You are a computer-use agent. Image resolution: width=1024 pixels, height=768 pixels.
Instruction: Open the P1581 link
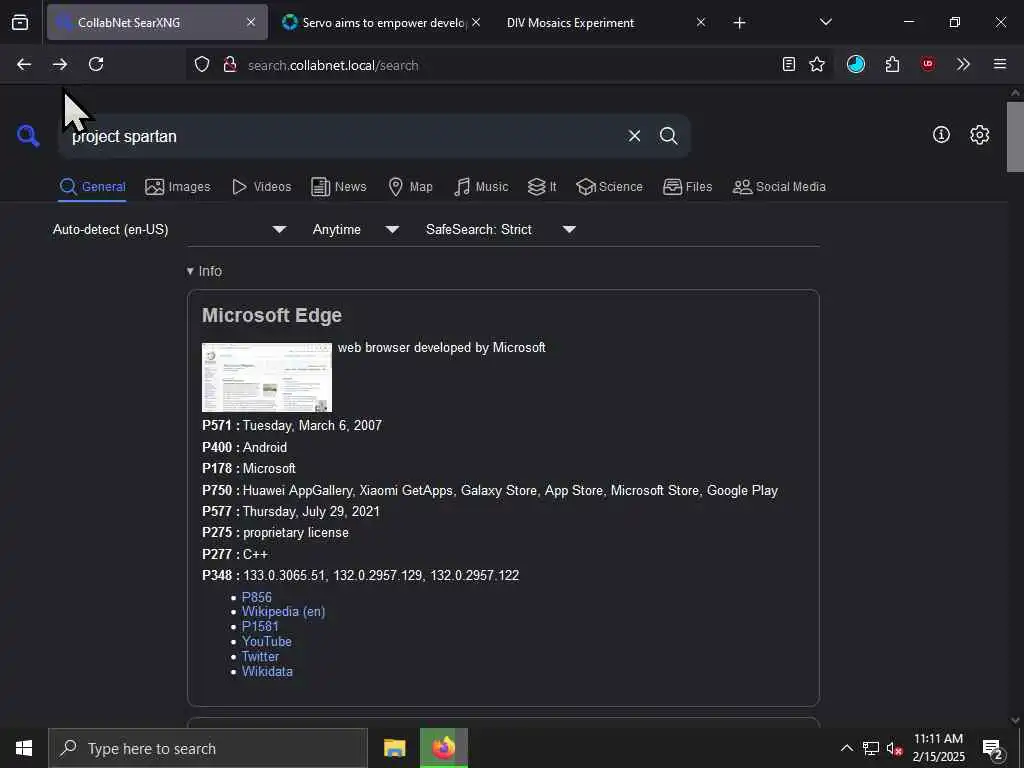(260, 626)
